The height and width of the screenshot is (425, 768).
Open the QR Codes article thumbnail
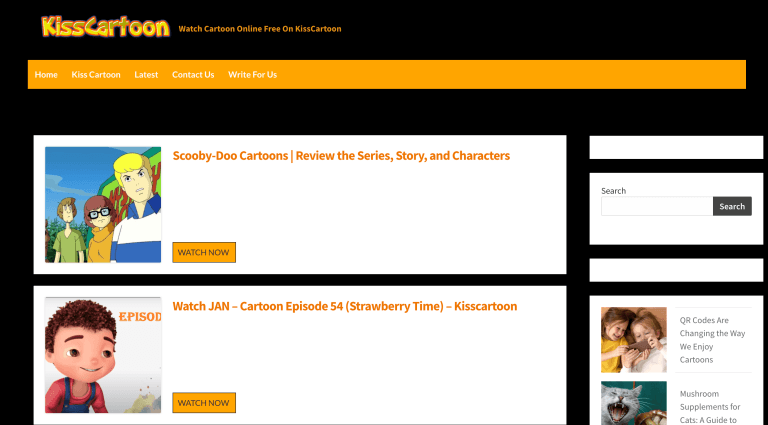(634, 340)
